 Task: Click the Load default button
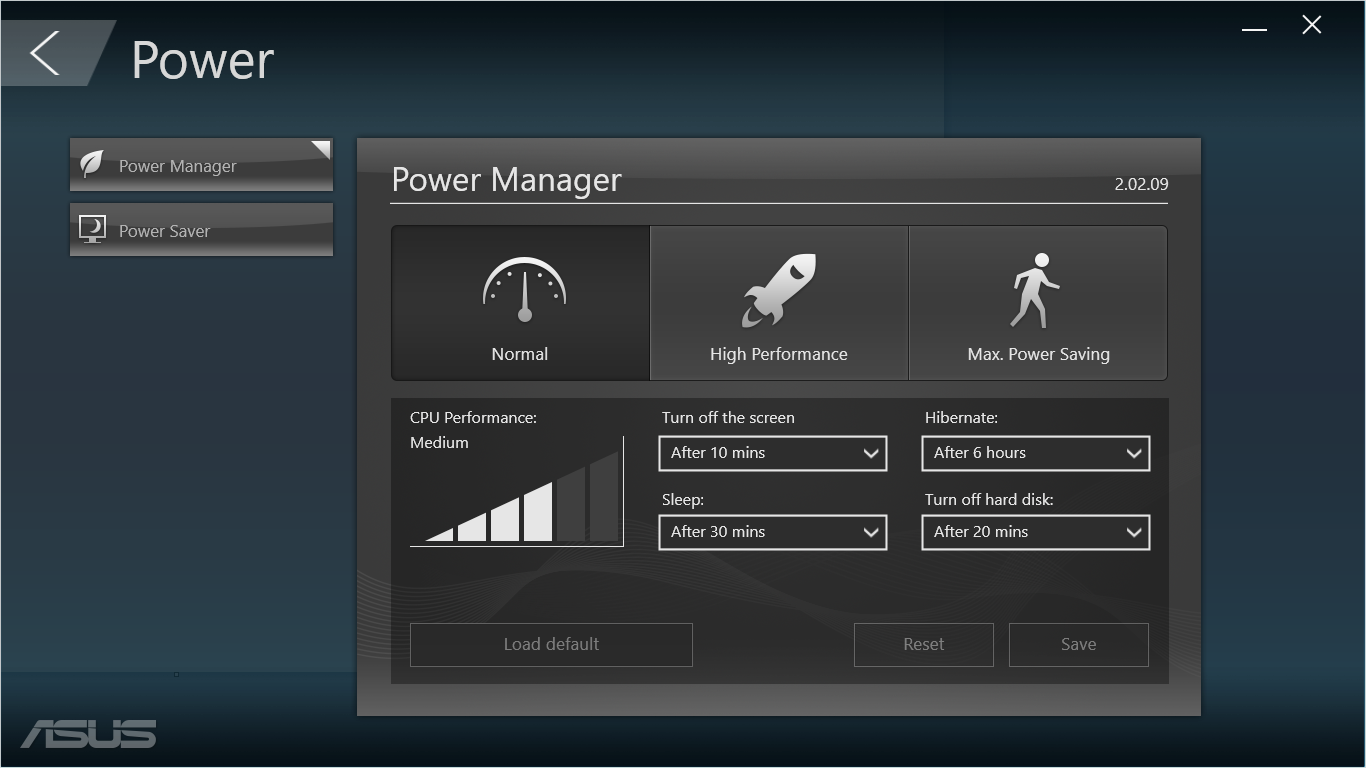551,645
